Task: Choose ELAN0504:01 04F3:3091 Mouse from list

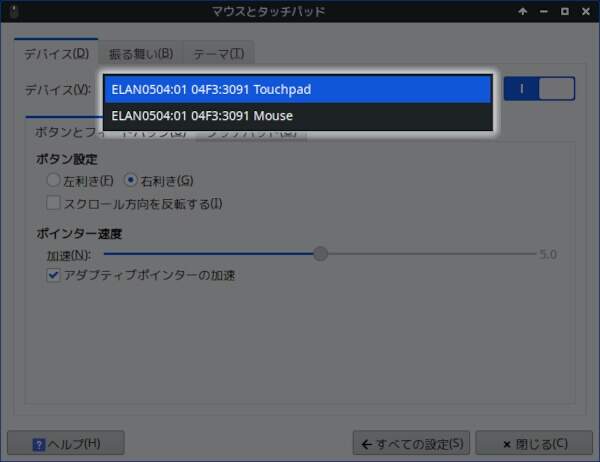Action: point(298,116)
